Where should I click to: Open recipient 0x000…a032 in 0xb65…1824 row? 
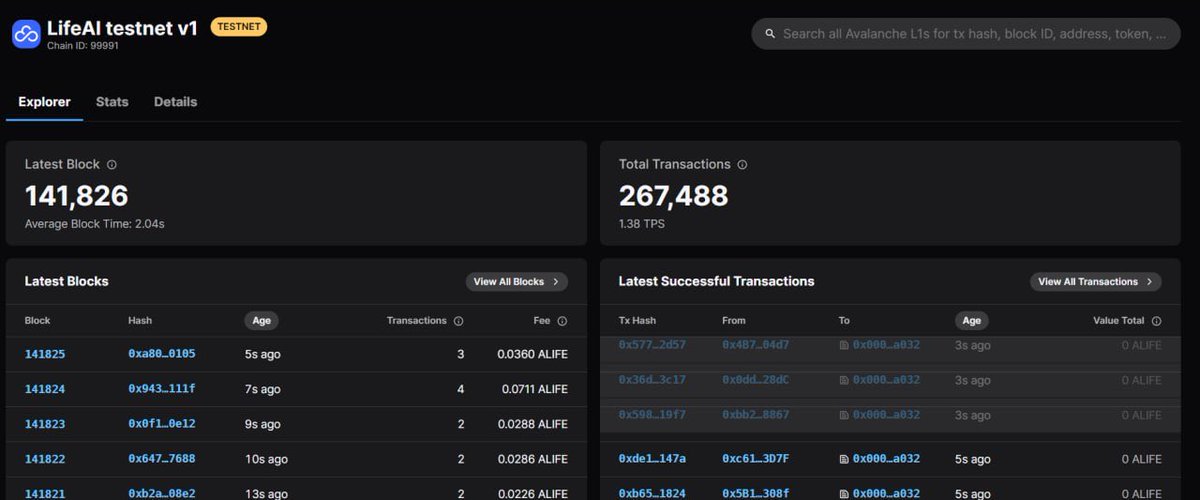(886, 493)
